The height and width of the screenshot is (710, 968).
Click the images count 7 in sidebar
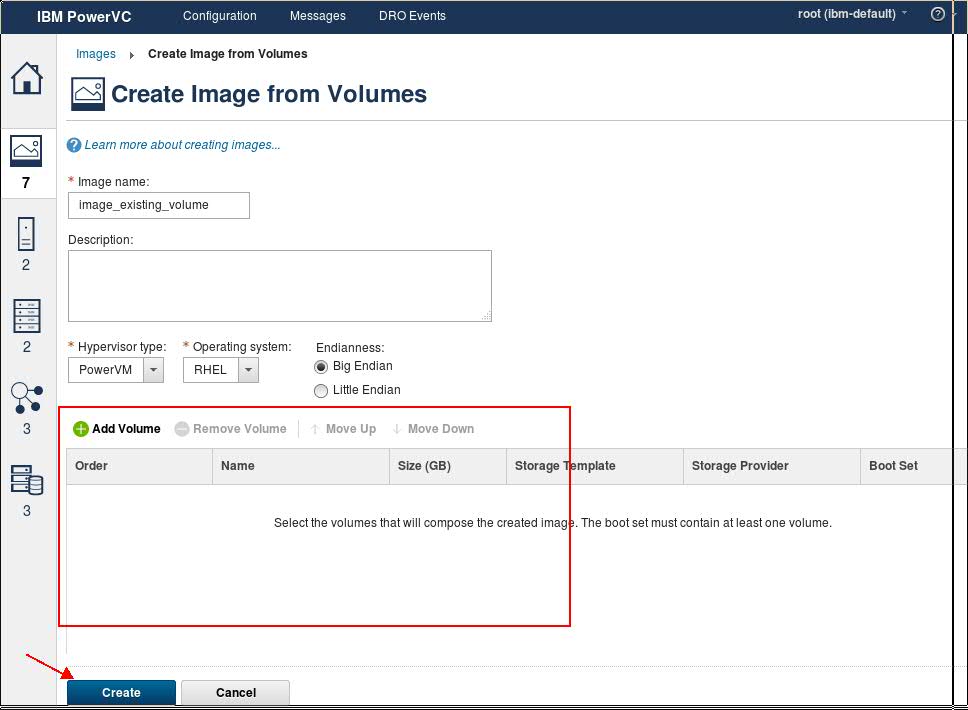(26, 183)
